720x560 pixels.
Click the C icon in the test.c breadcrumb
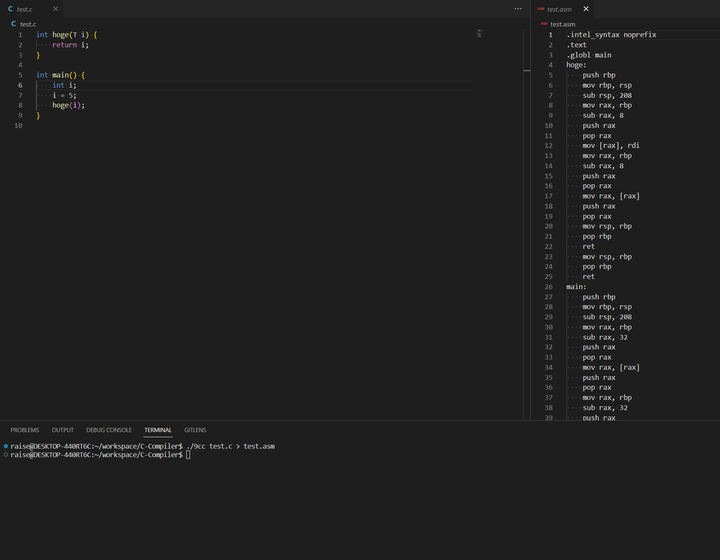[x=13, y=23]
